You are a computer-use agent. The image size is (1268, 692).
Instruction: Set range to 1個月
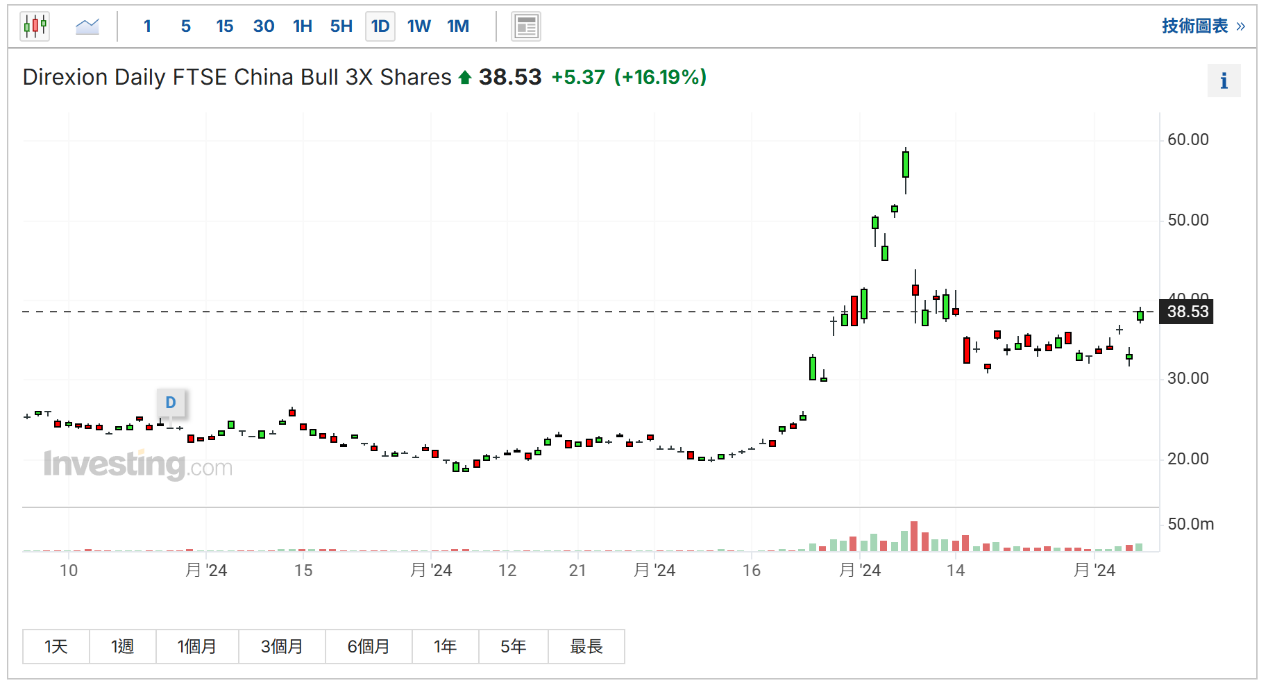point(197,647)
